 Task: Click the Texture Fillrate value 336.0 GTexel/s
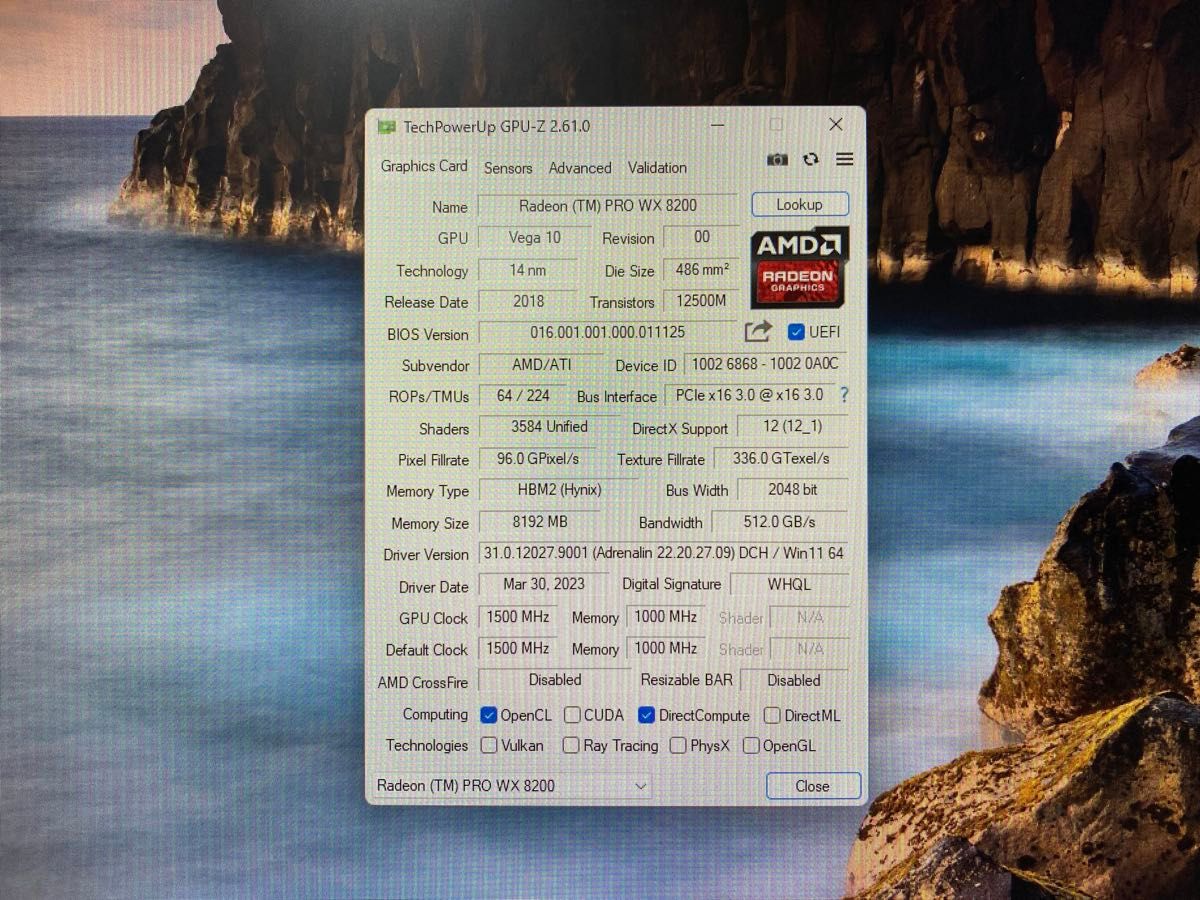click(781, 459)
